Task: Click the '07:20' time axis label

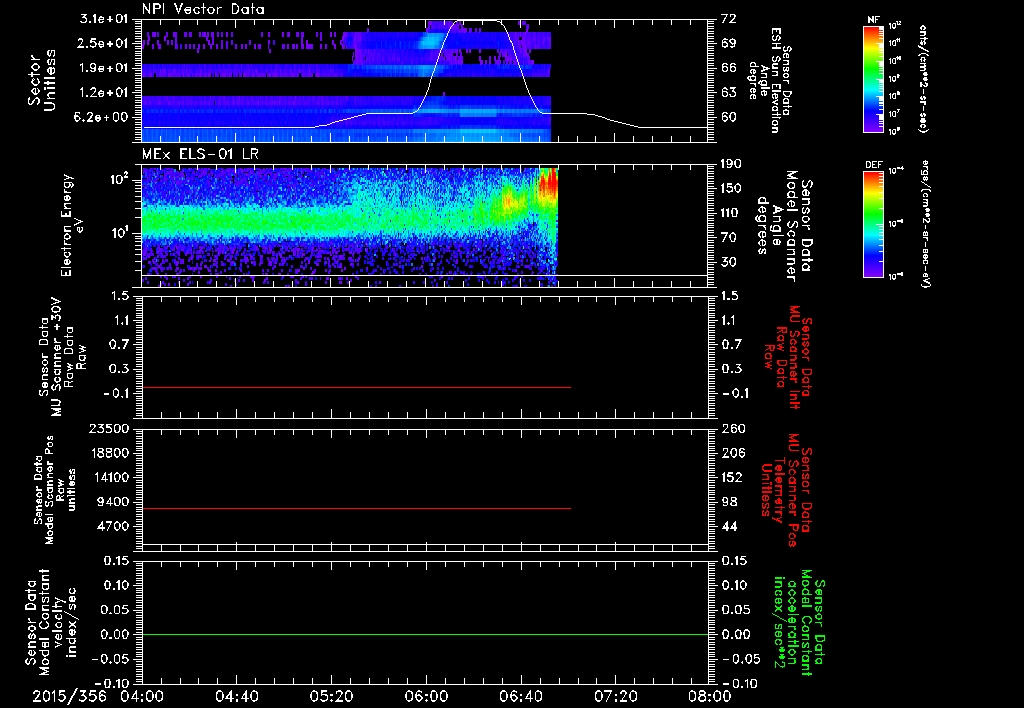Action: click(615, 696)
